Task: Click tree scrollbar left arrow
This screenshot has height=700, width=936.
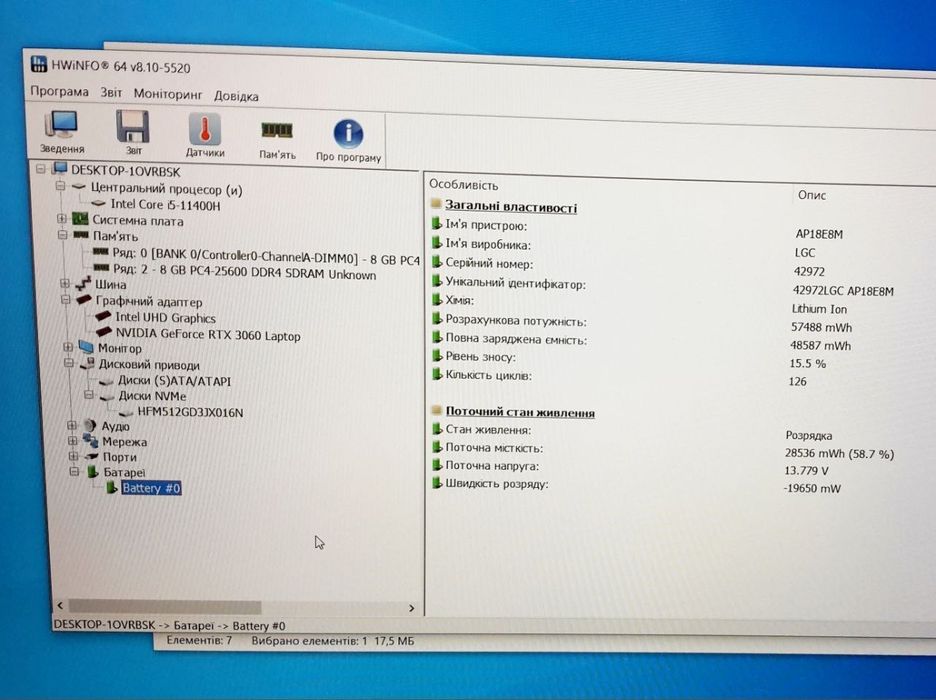Action: (60, 605)
